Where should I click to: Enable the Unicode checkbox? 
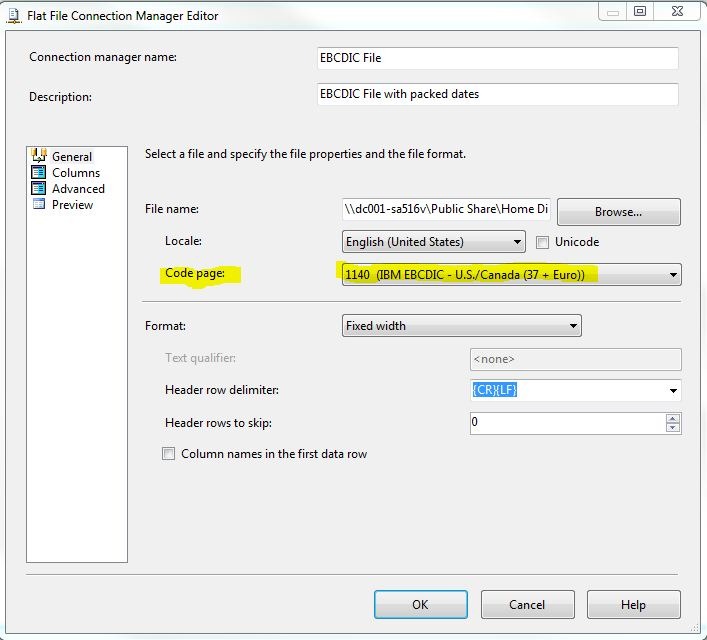tap(542, 242)
